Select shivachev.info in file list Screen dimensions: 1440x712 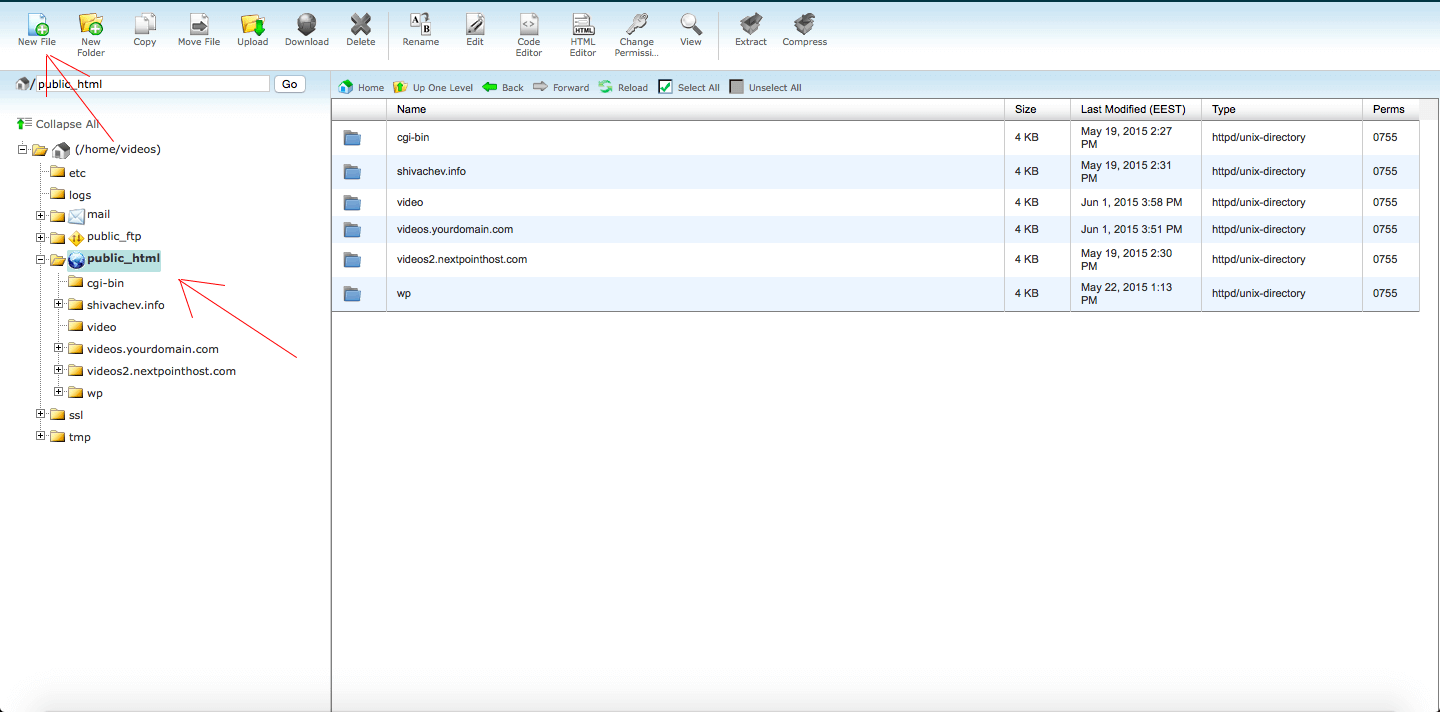coord(875,172)
